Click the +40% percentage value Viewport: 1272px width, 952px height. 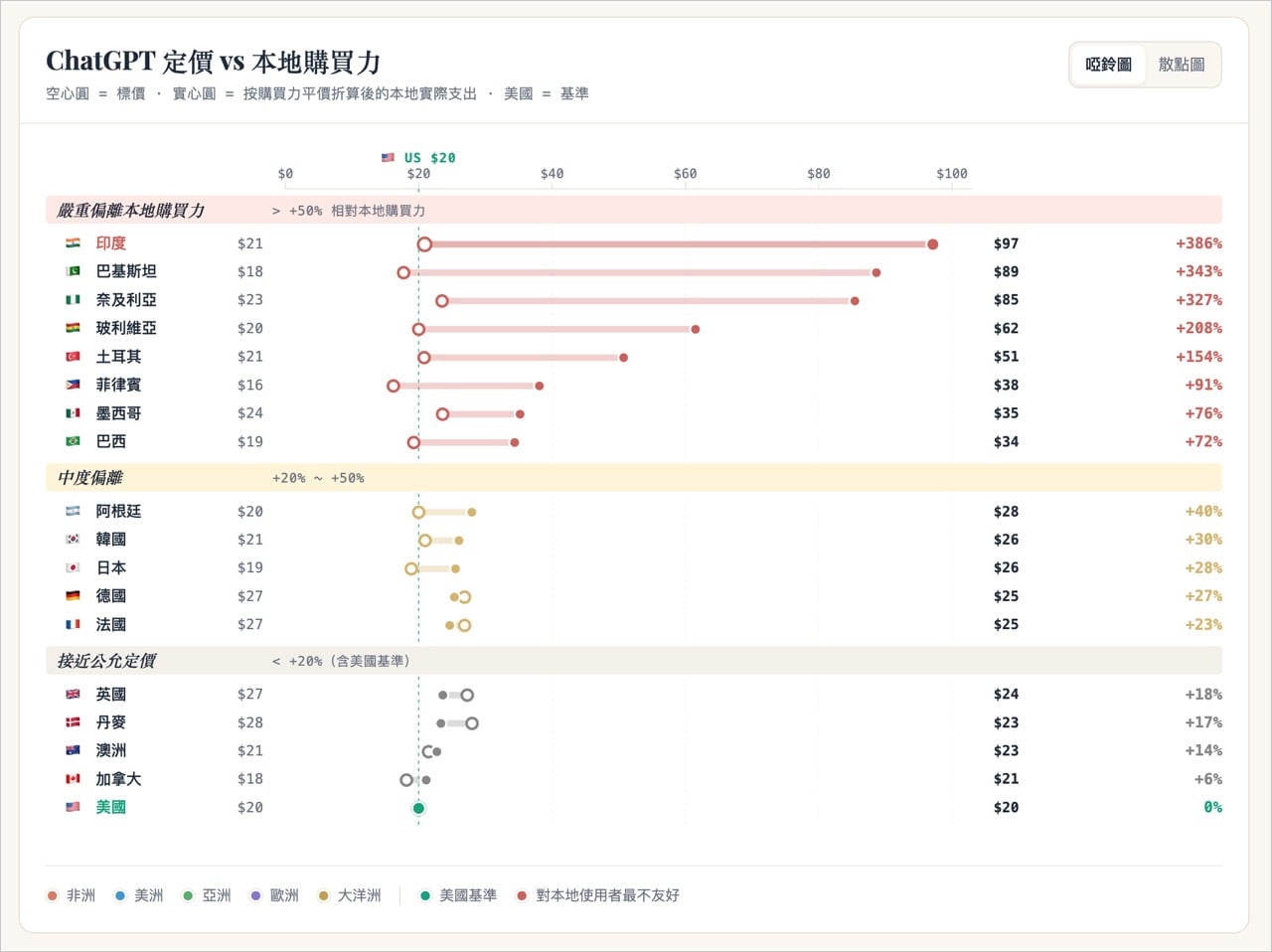coord(1203,511)
